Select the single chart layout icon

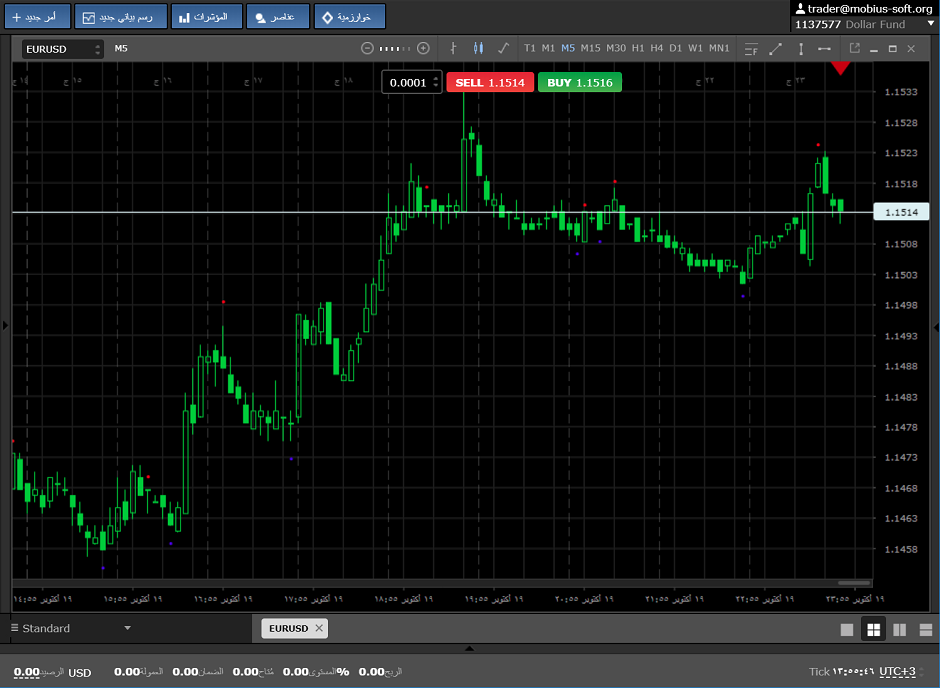click(x=847, y=629)
